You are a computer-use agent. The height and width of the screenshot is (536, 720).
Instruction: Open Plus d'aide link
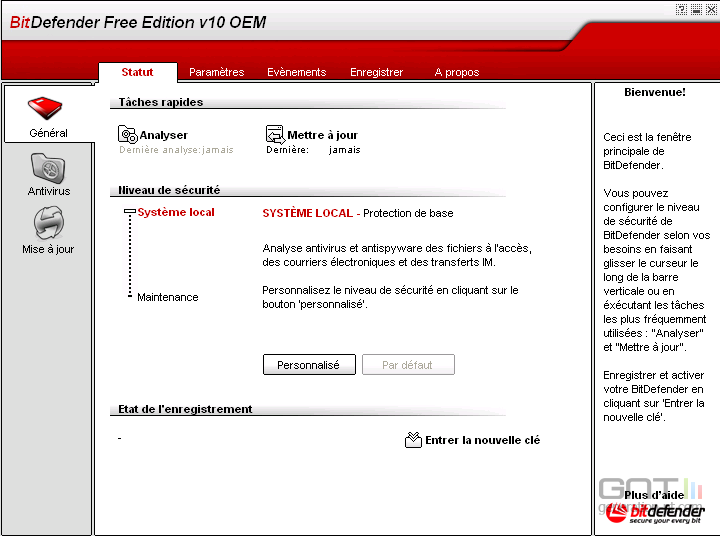pyautogui.click(x=654, y=495)
